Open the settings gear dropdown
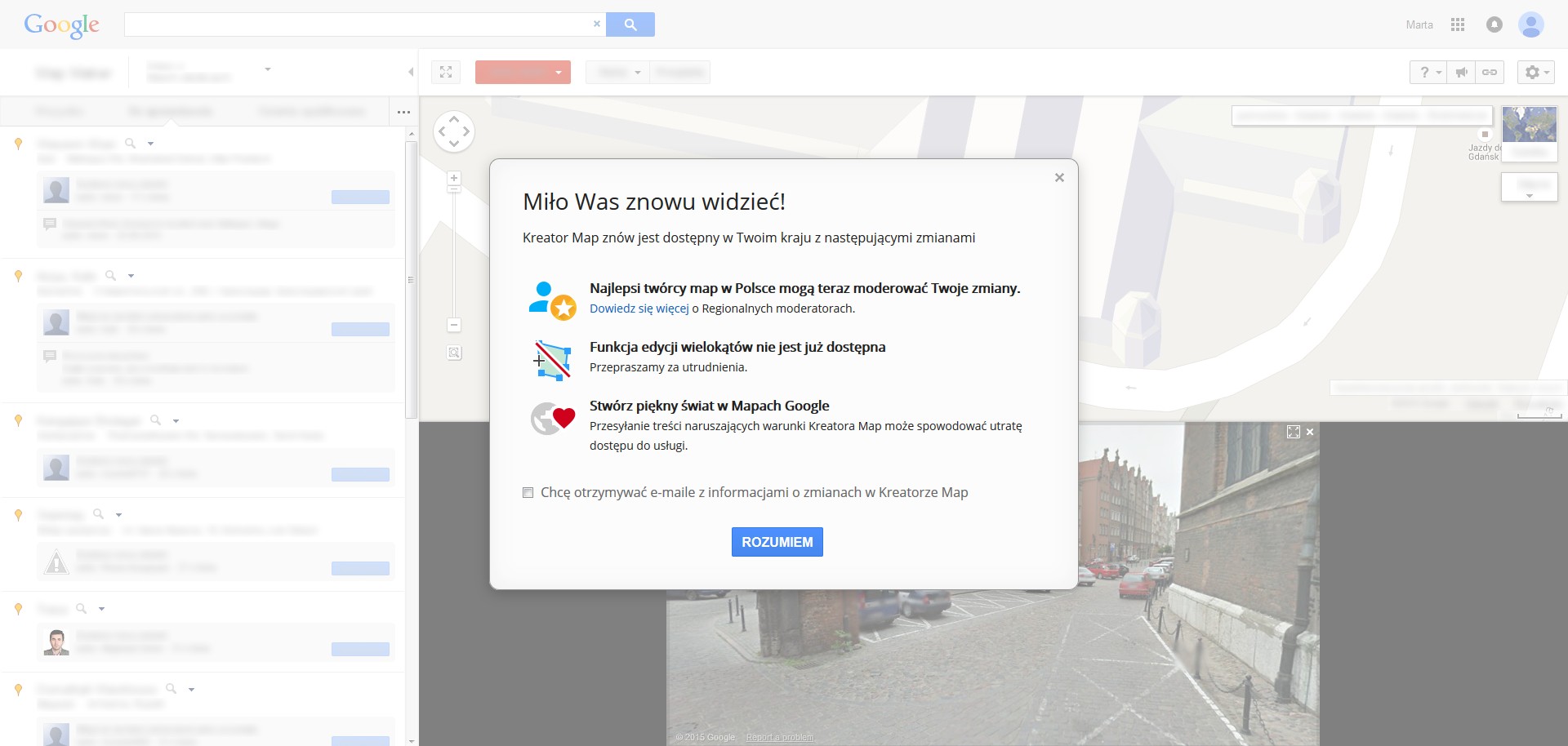 tap(1535, 73)
